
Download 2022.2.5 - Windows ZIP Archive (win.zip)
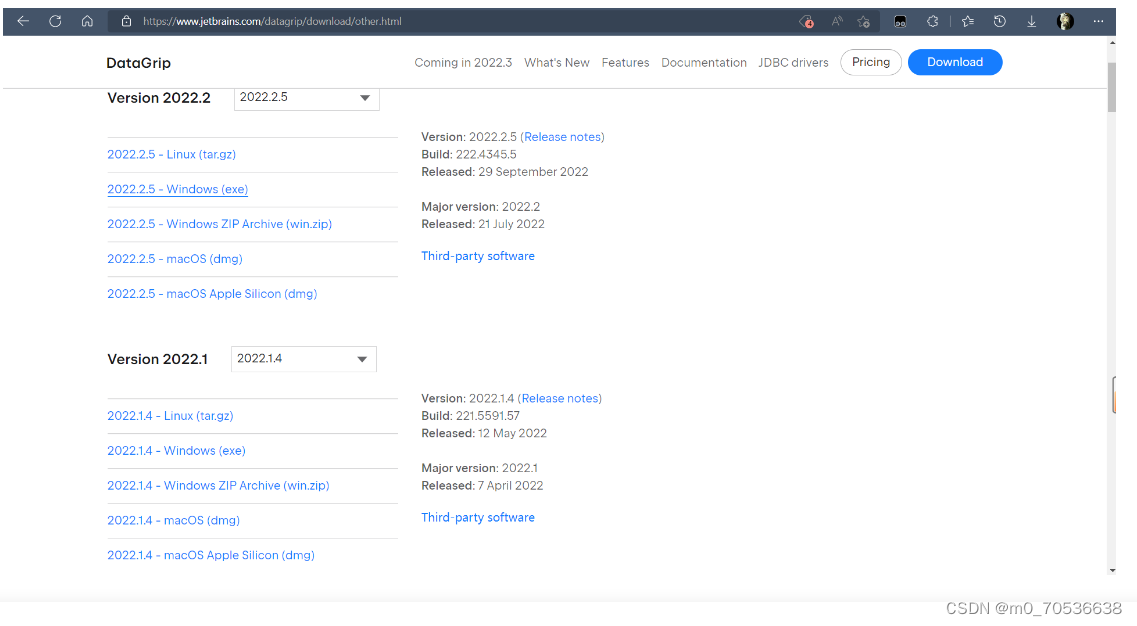point(220,224)
